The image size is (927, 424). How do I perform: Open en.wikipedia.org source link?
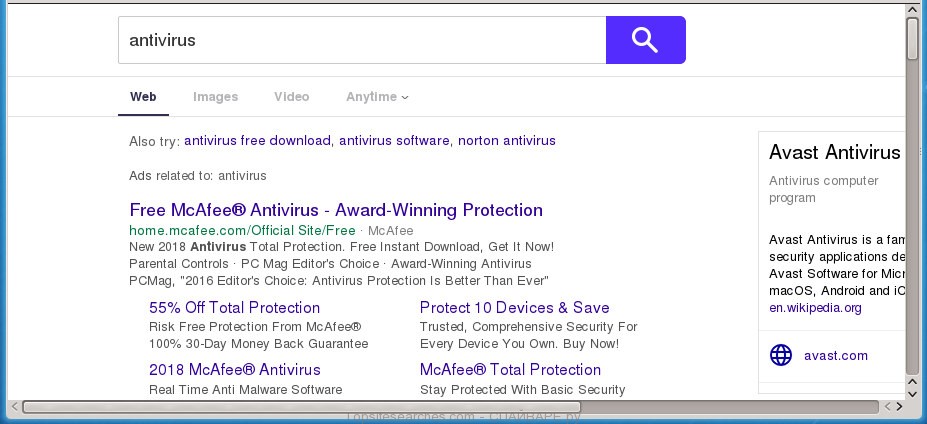coord(815,308)
